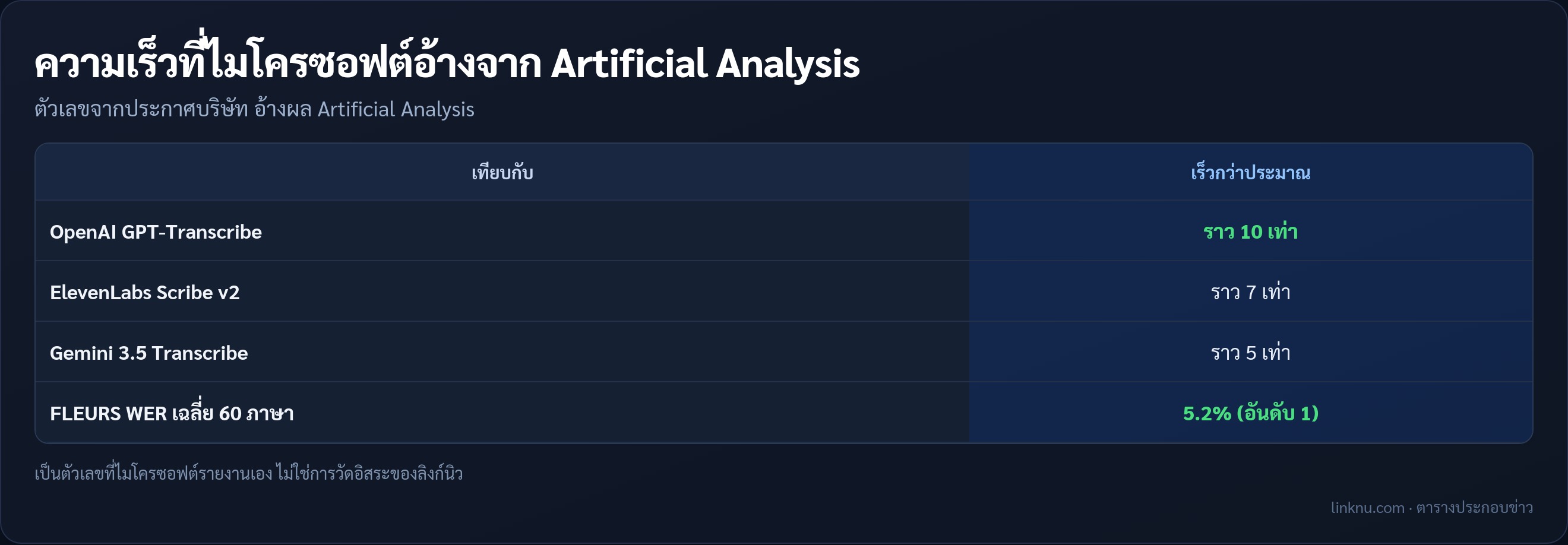Click the เร็วกว่าประมาณ column header
Screen dimensions: 1568x545
point(1250,173)
